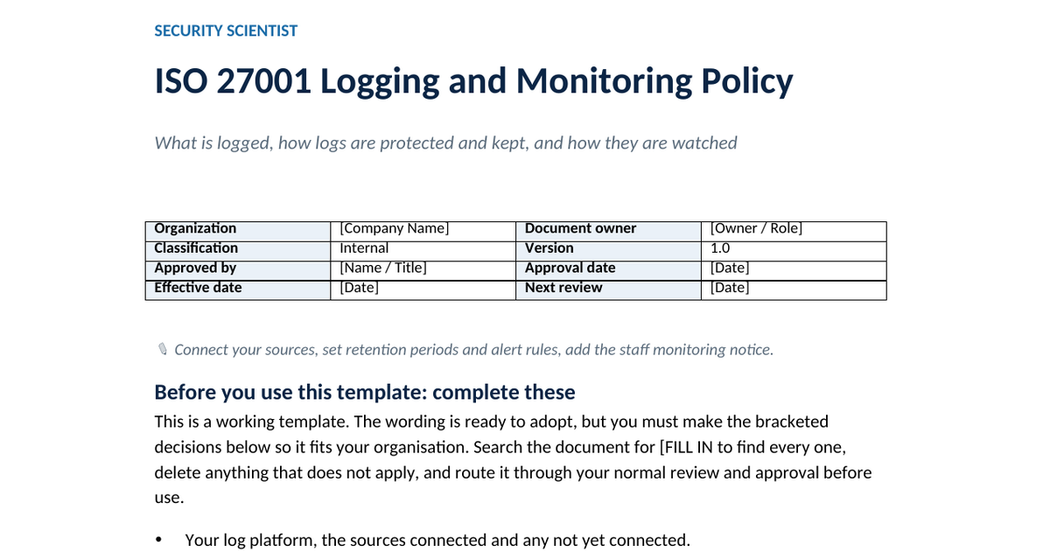Click the Before you use this template heading
This screenshot has height=551, width=1050.
(x=364, y=392)
